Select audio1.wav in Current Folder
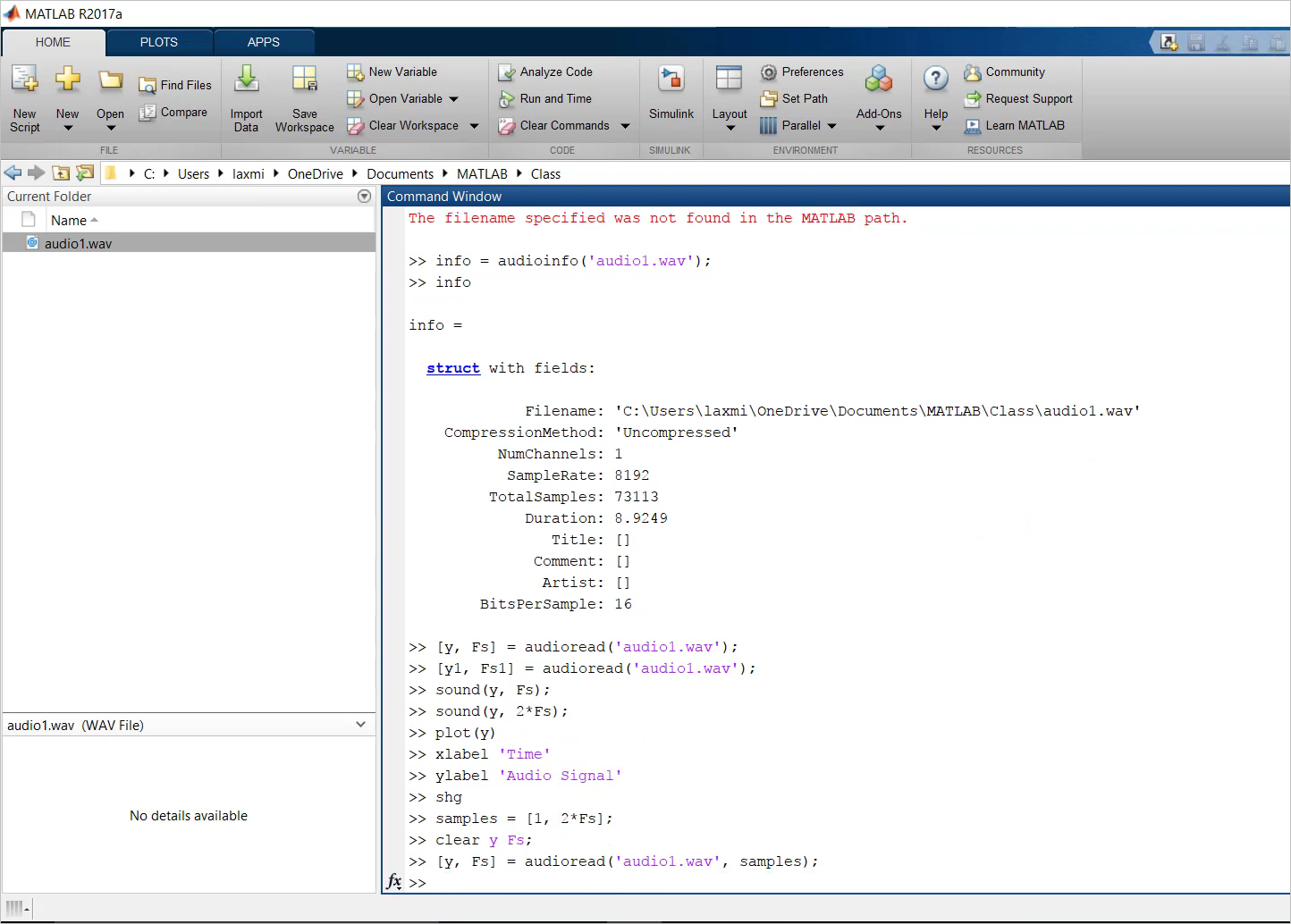The image size is (1291, 924). click(x=189, y=243)
